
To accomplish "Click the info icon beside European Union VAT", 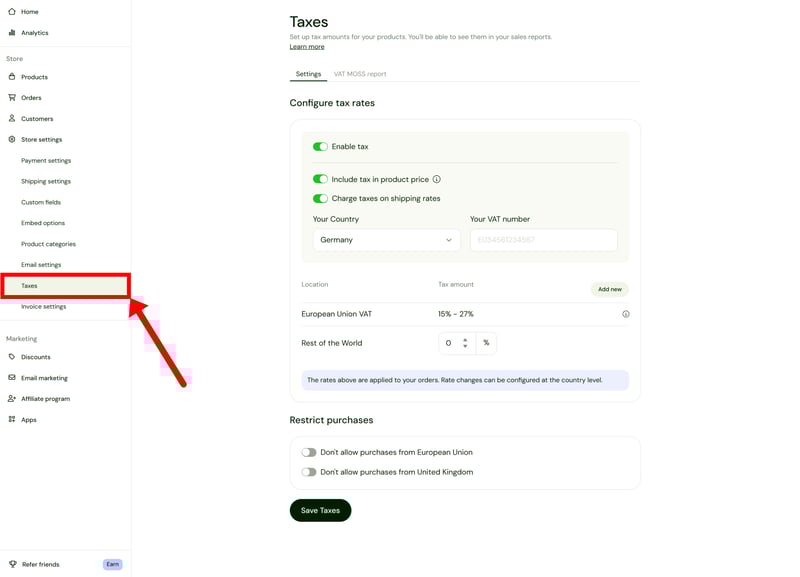I will [x=626, y=314].
